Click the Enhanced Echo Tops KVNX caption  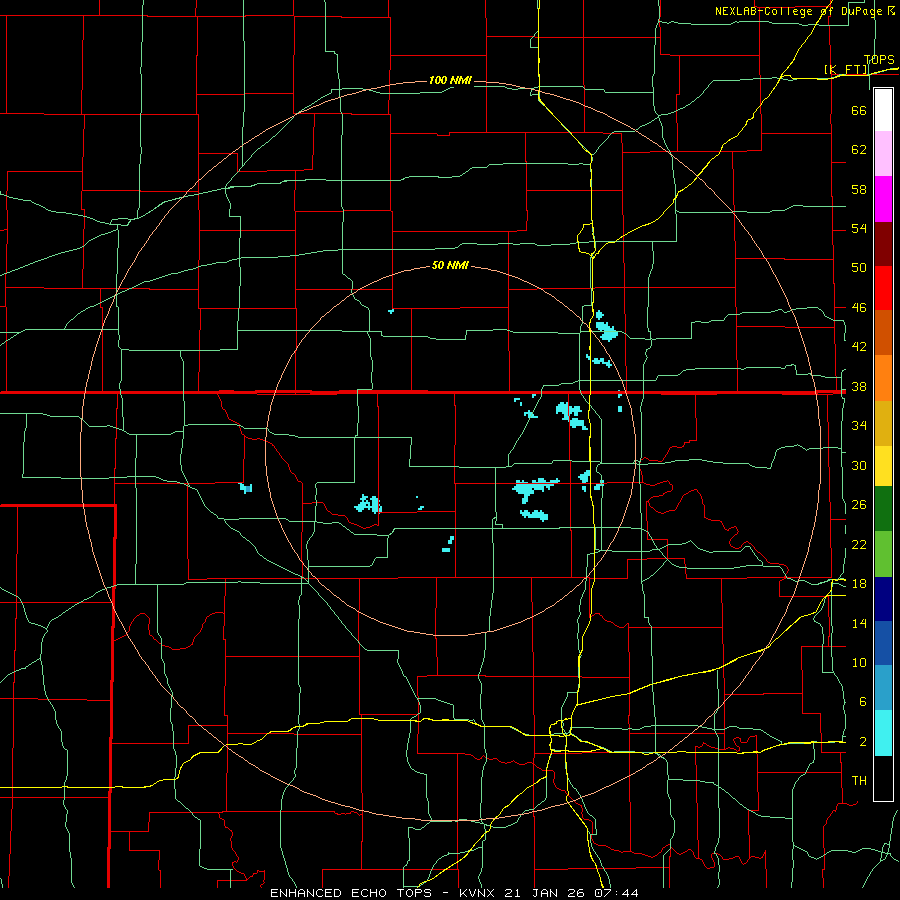tap(454, 893)
